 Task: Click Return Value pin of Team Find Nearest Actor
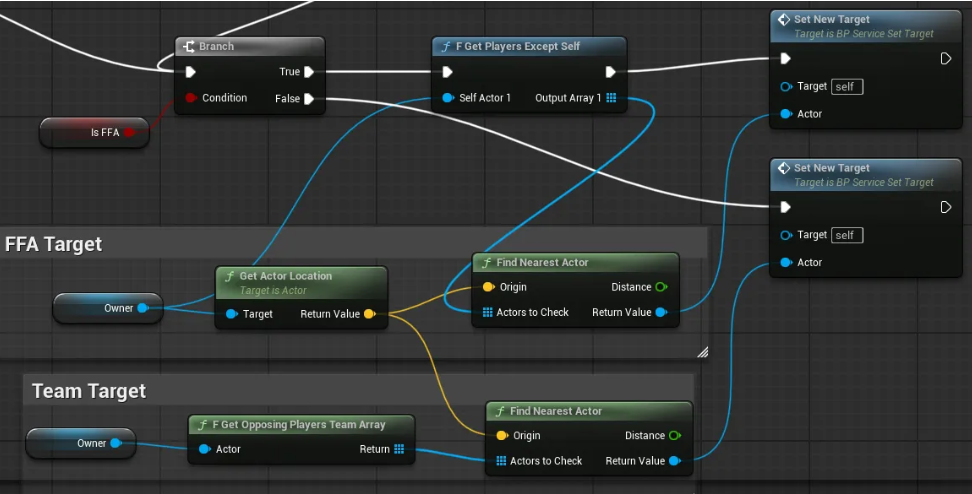[675, 461]
